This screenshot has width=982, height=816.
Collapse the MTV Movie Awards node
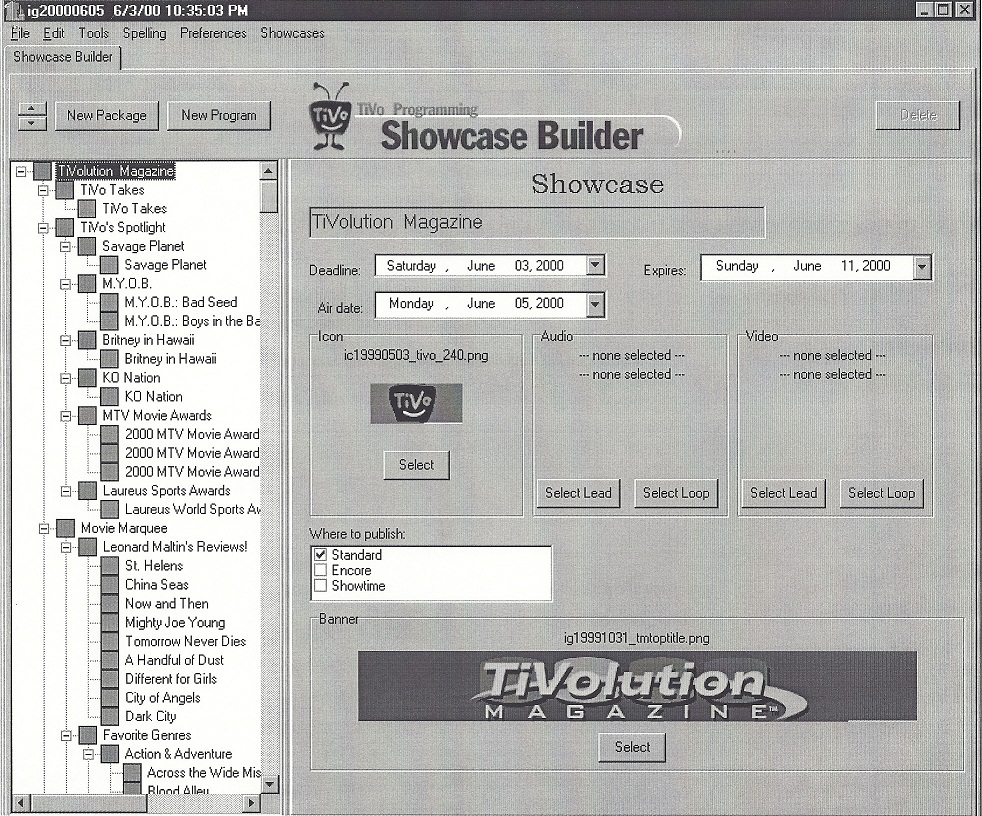tap(65, 415)
